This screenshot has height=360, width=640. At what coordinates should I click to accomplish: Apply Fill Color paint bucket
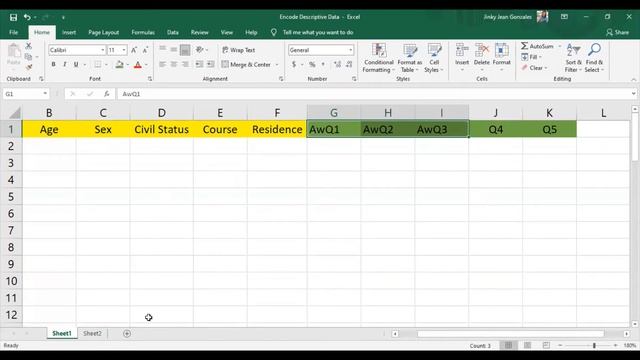[x=119, y=64]
